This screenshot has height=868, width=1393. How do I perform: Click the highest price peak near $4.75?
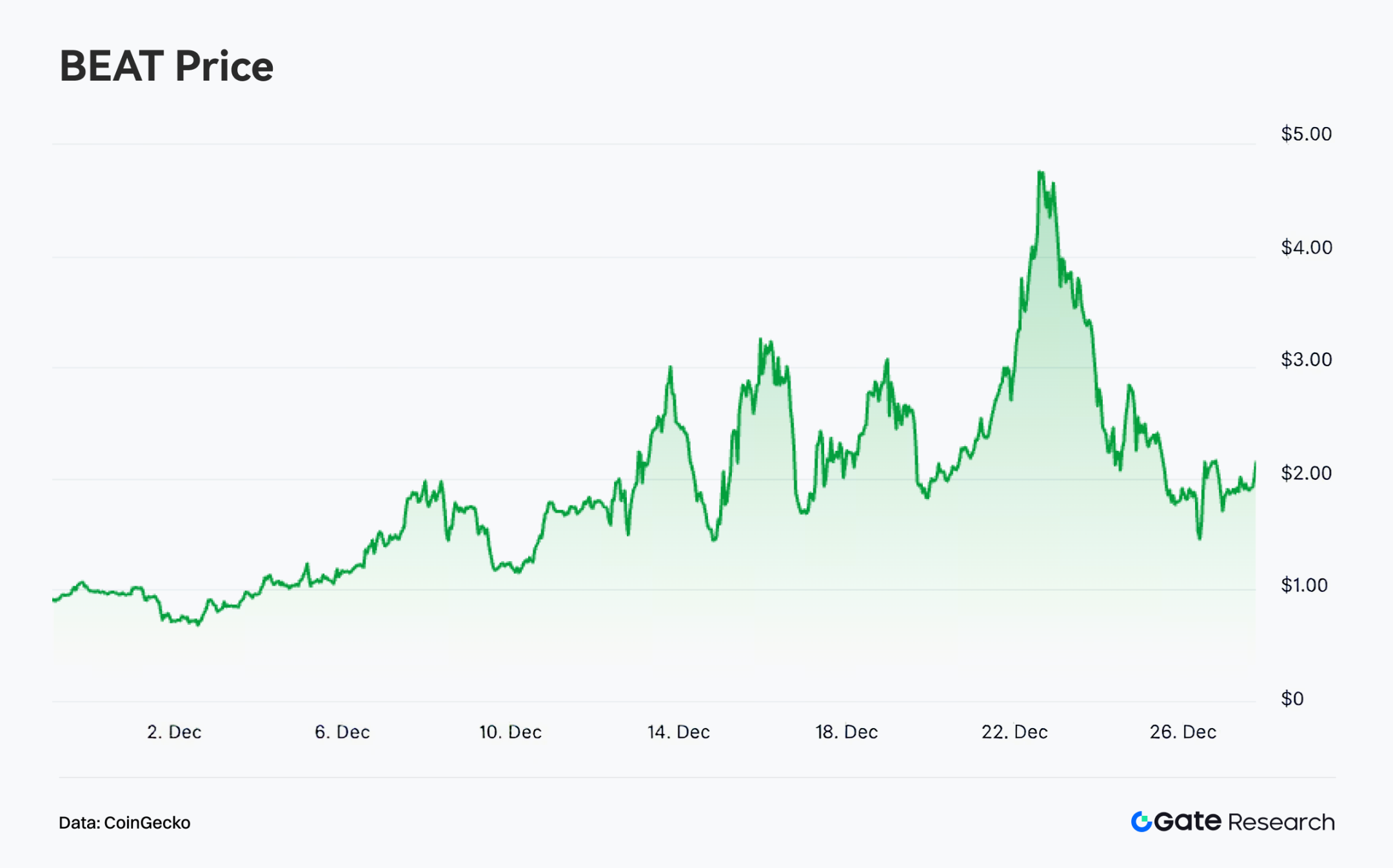(x=1040, y=172)
